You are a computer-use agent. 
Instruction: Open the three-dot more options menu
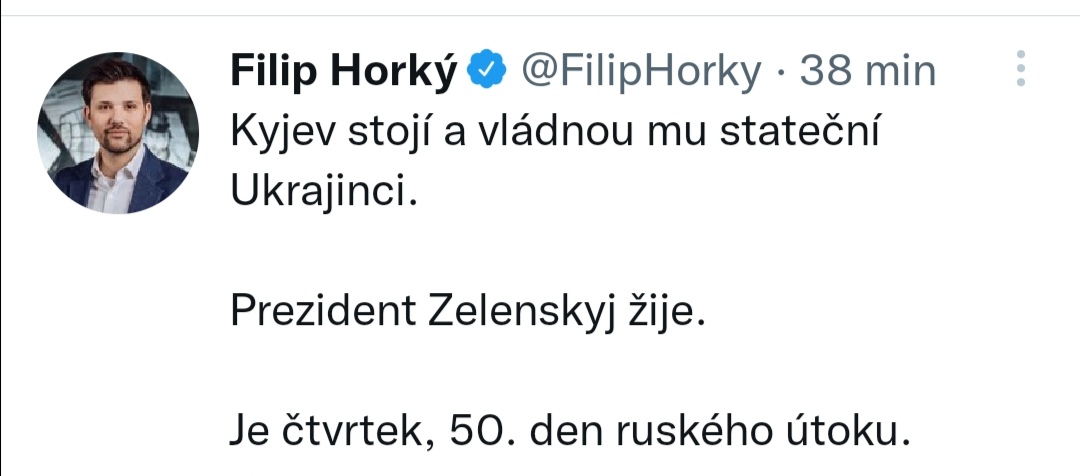[1021, 68]
